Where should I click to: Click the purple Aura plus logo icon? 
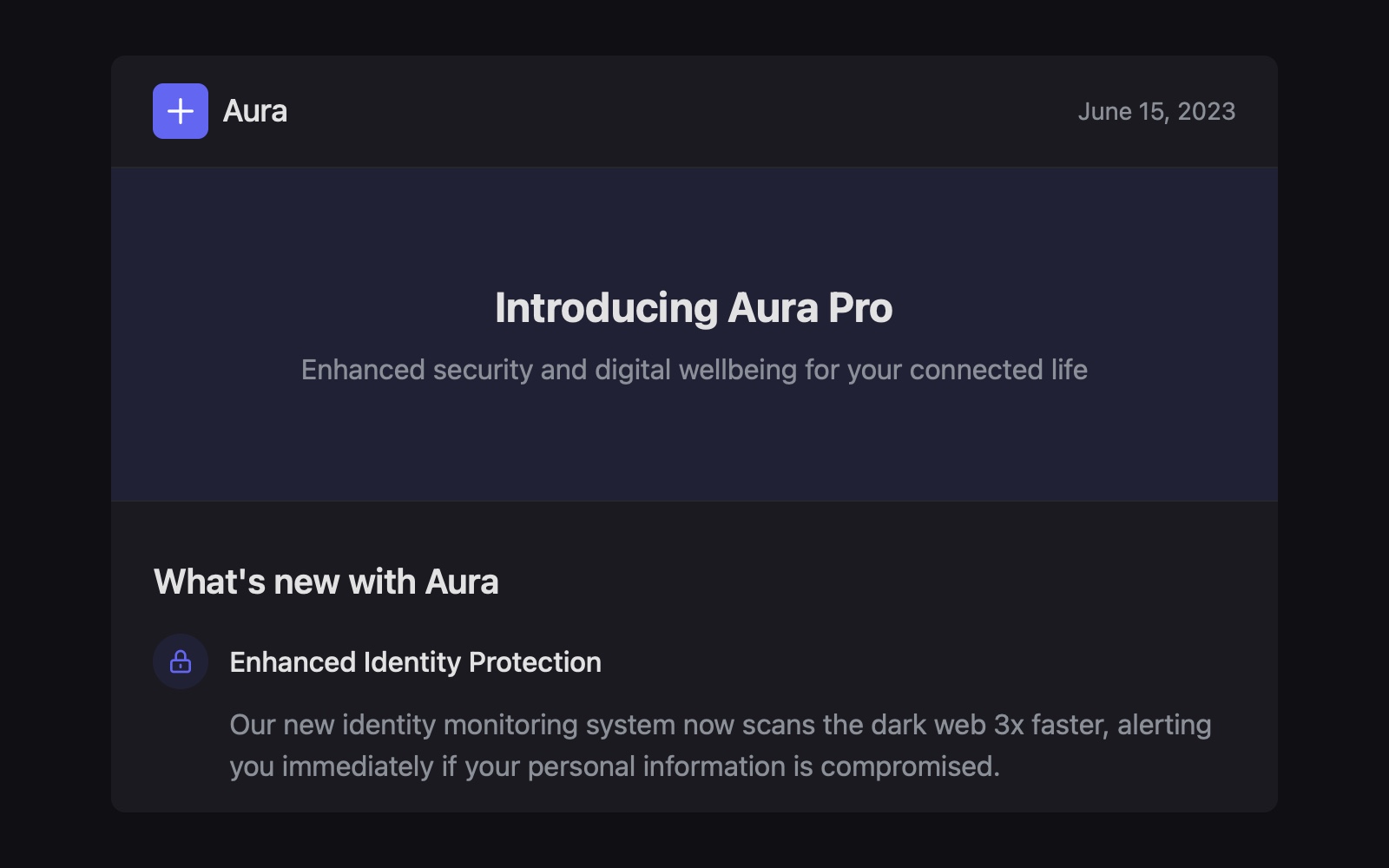pos(180,111)
